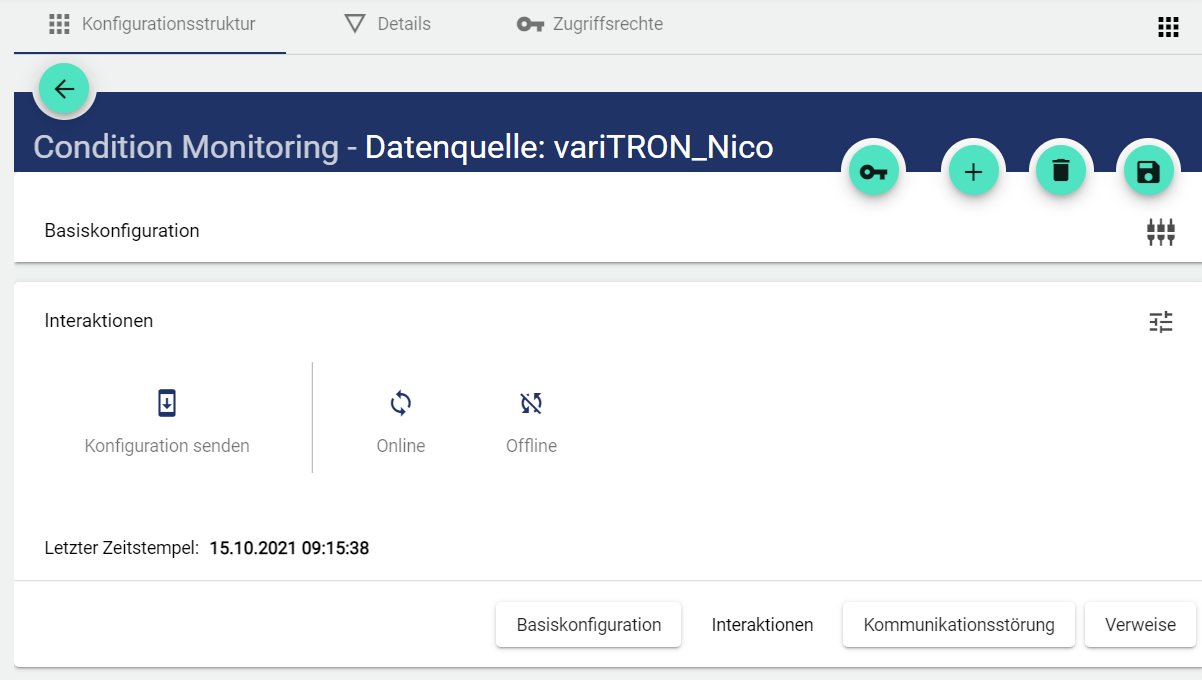This screenshot has height=680, width=1202.
Task: Click the Basiskonfiguration equalizer settings icon
Action: click(1160, 232)
